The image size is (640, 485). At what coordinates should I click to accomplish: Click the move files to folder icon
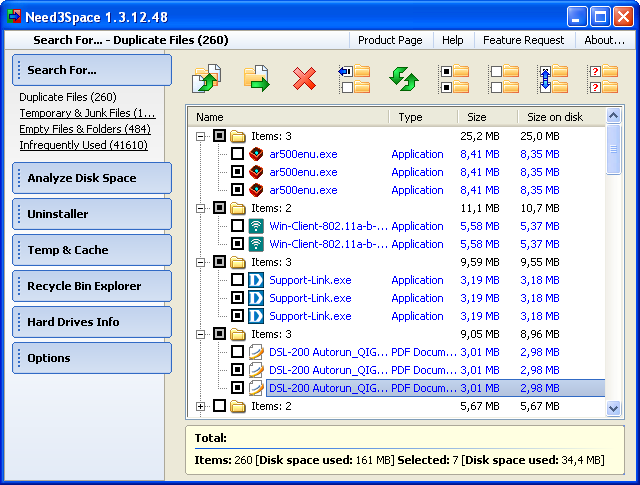pyautogui.click(x=256, y=78)
